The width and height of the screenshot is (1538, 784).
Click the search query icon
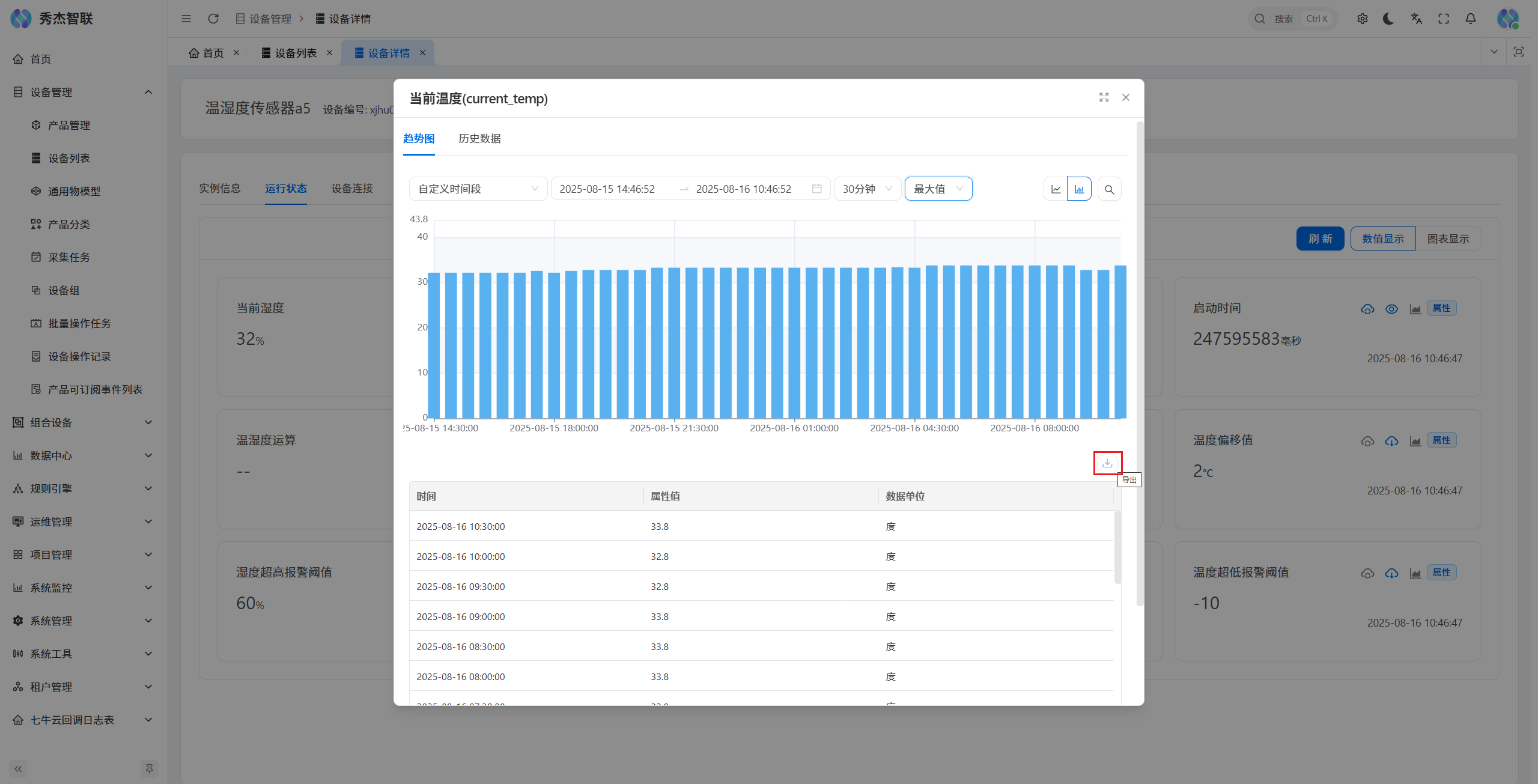tap(1109, 189)
